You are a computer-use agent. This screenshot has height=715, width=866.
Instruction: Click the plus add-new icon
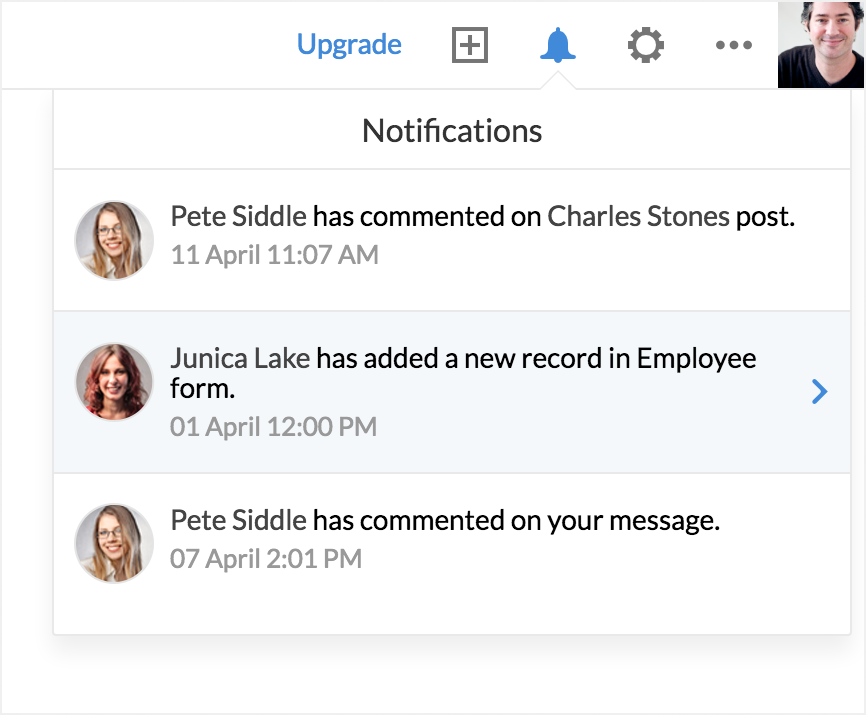click(470, 46)
